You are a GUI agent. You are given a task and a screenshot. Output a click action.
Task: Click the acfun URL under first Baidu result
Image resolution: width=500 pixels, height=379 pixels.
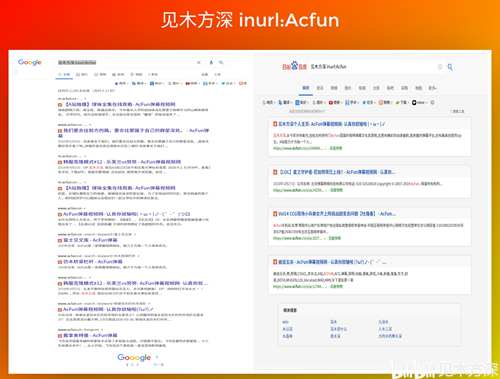299,148
